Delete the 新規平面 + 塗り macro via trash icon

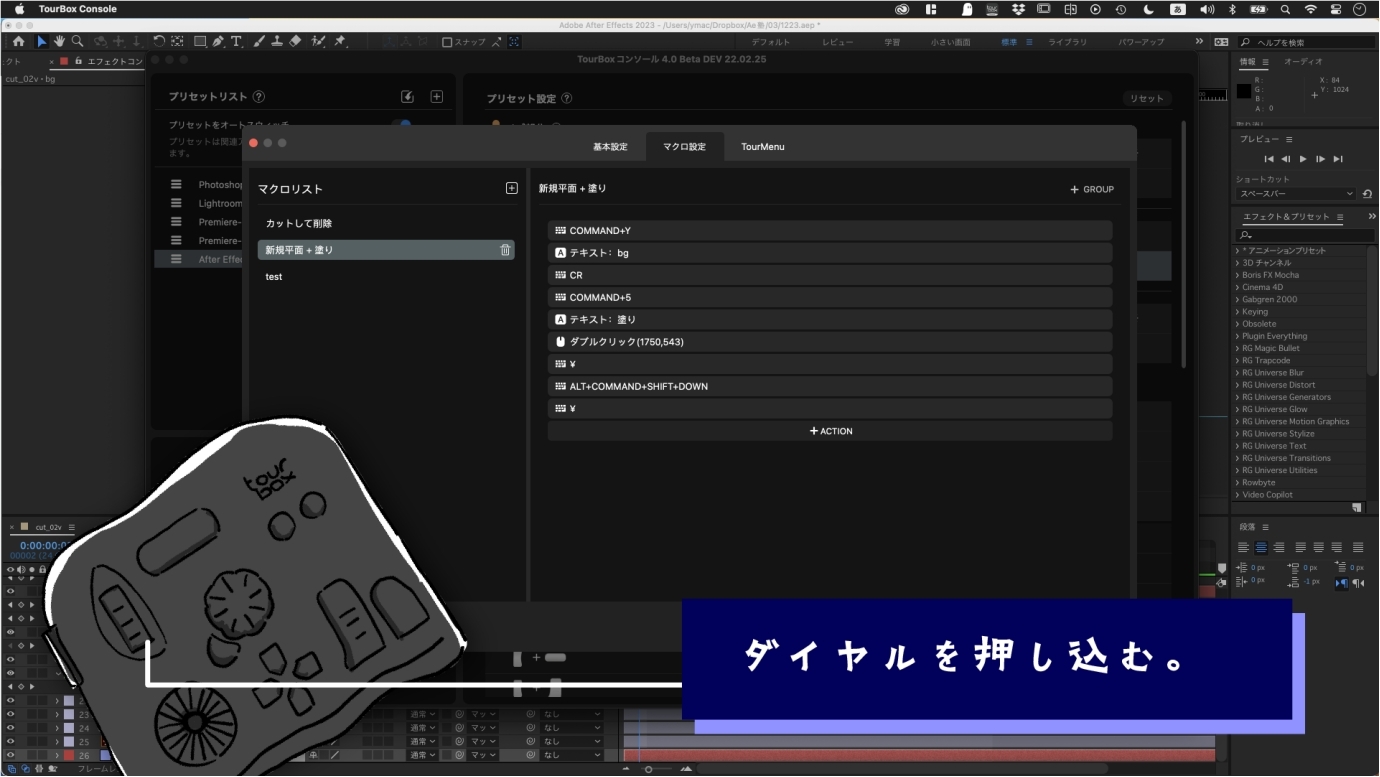pos(505,250)
